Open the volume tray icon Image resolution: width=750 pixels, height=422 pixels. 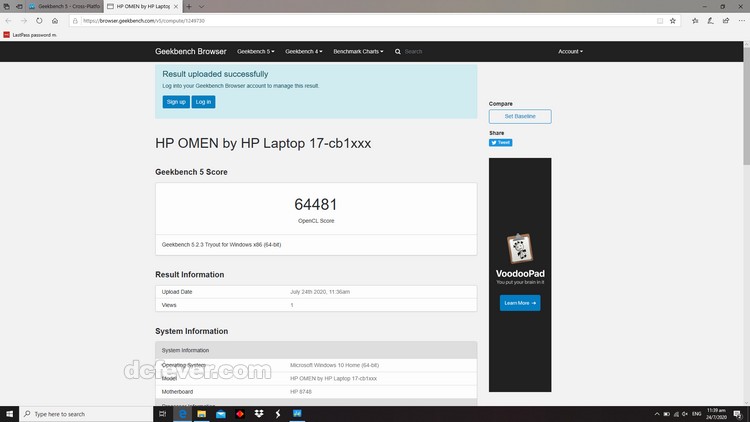pos(685,414)
